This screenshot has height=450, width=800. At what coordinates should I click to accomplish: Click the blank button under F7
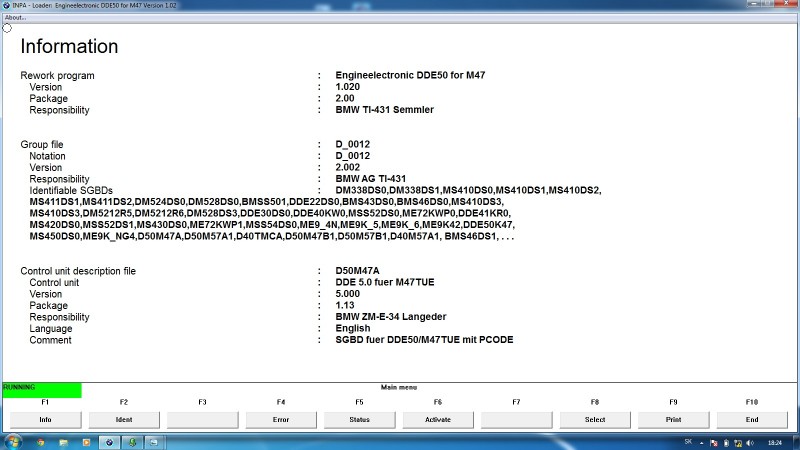point(516,419)
